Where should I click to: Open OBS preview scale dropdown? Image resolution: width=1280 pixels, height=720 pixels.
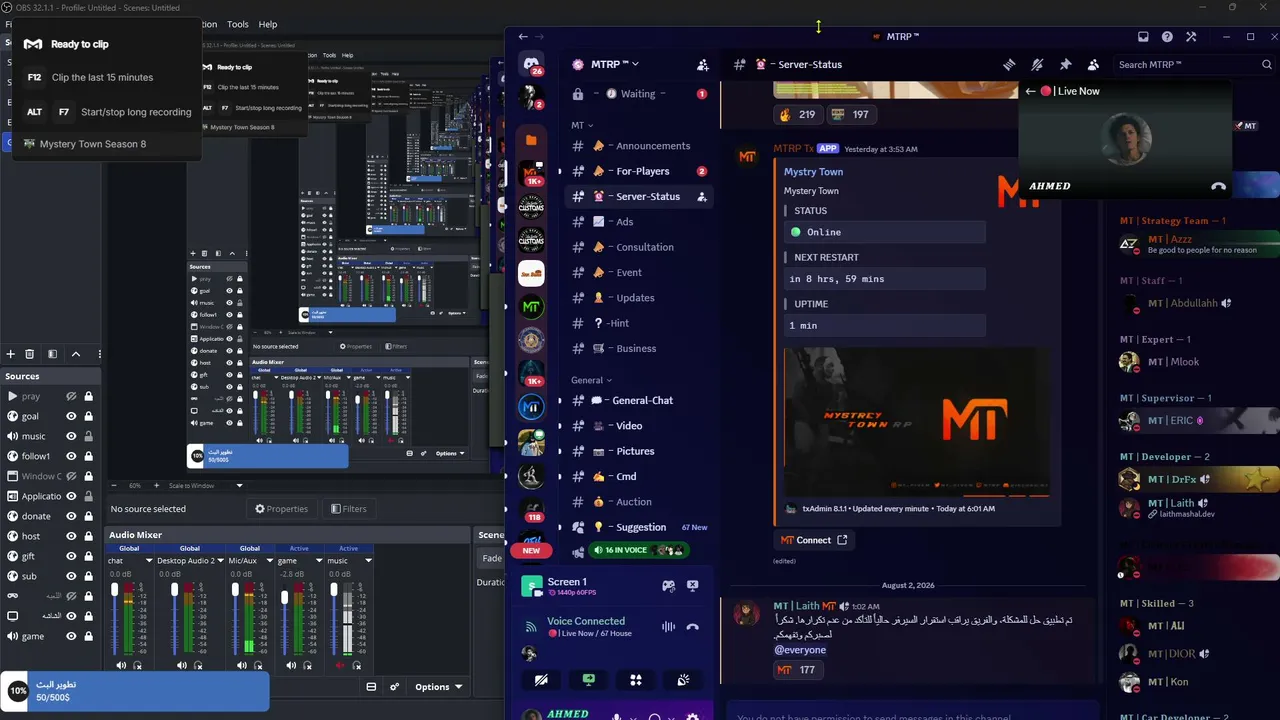coord(239,486)
